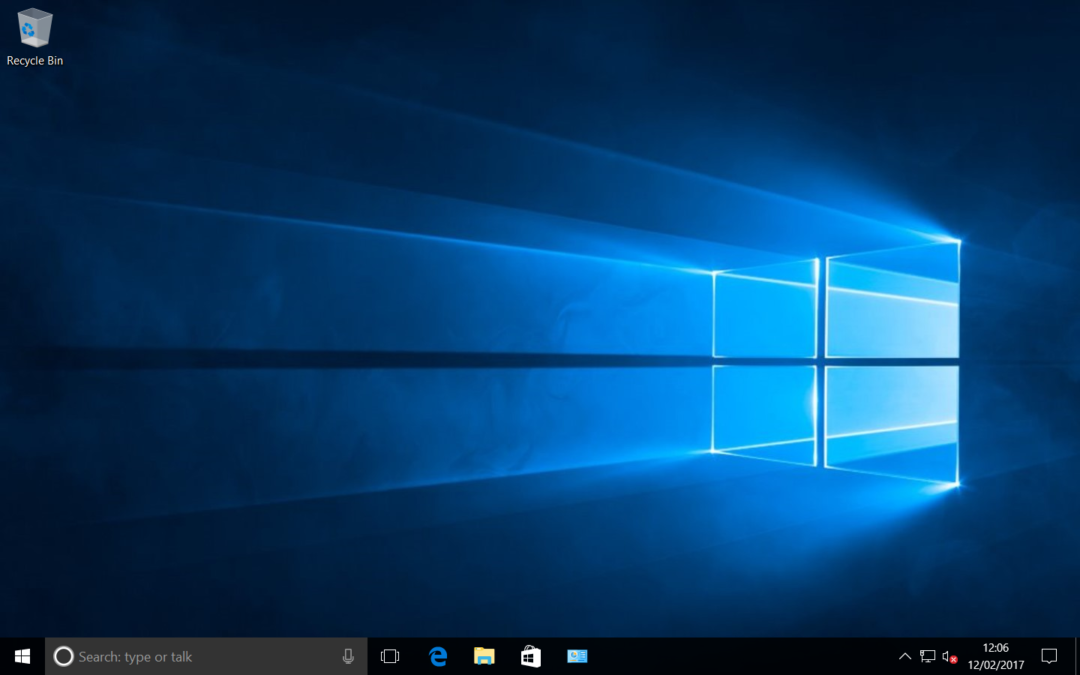This screenshot has height=675, width=1080.
Task: Launch Microsoft Edge from the taskbar
Action: 438,656
